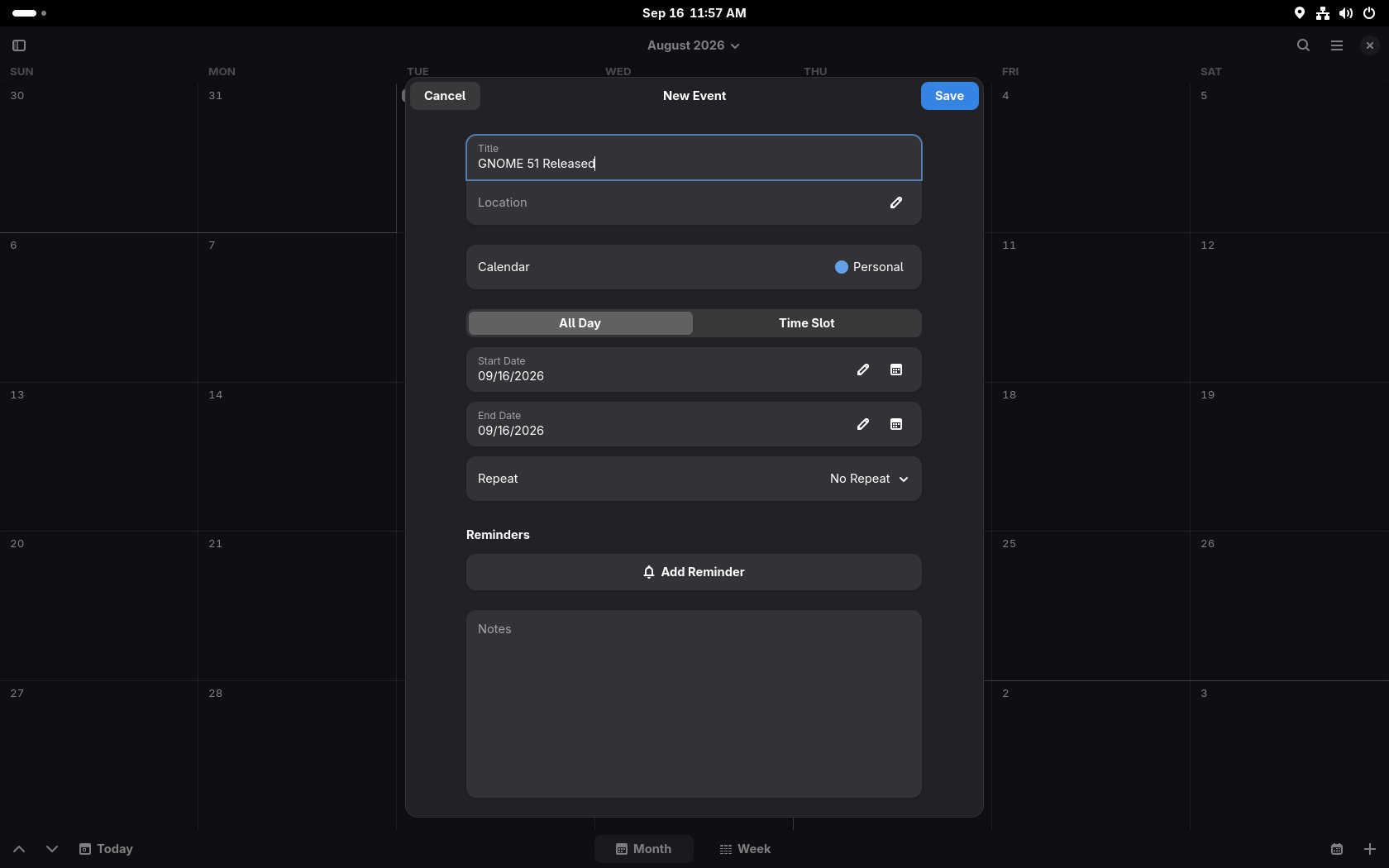Expand the No Repeat dropdown
Screen dimensions: 1389x868
tap(869, 479)
